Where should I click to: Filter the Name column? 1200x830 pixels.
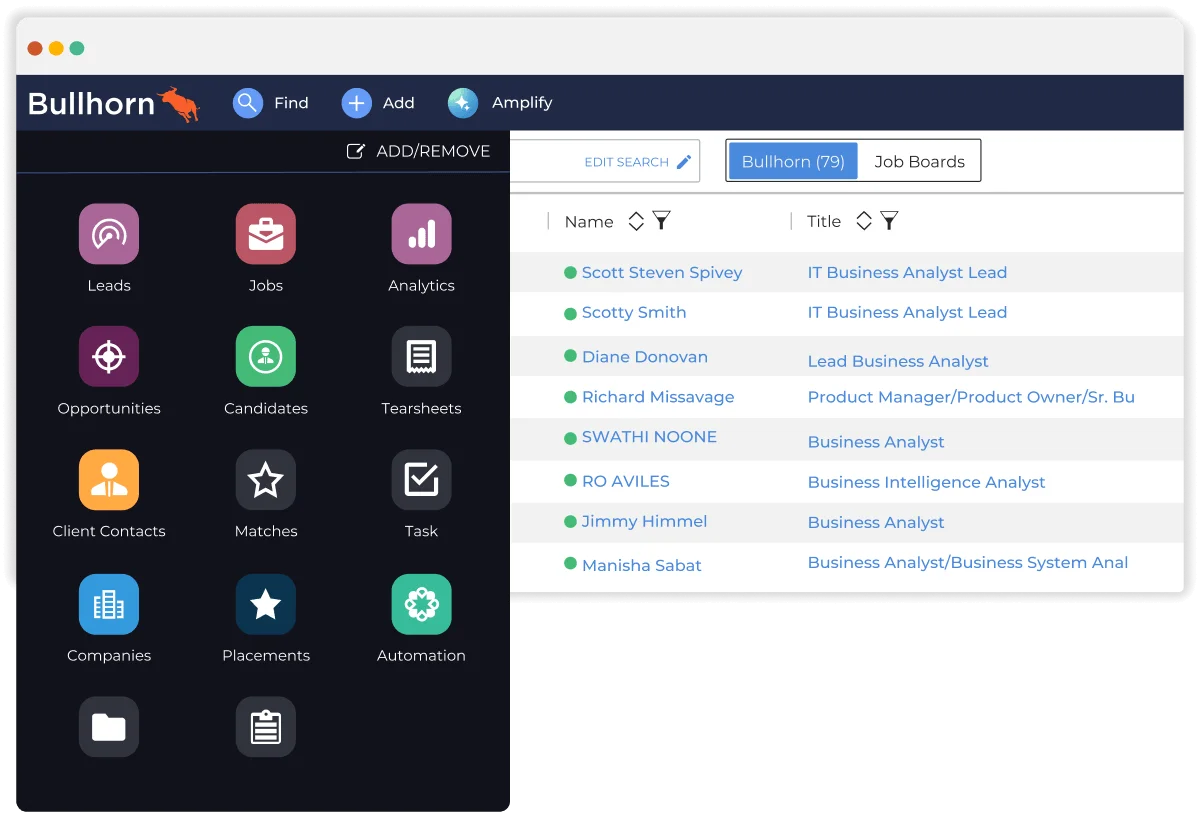tap(661, 221)
